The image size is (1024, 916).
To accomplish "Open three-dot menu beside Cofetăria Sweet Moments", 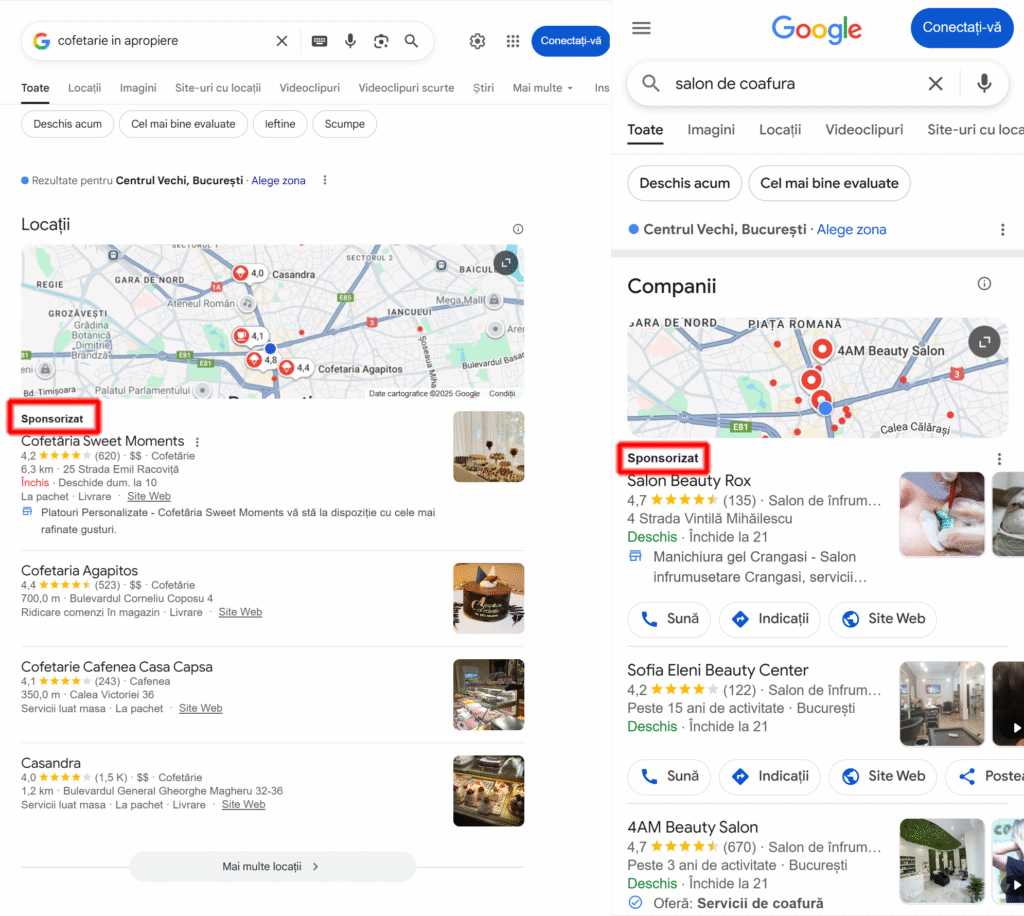I will pyautogui.click(x=197, y=442).
